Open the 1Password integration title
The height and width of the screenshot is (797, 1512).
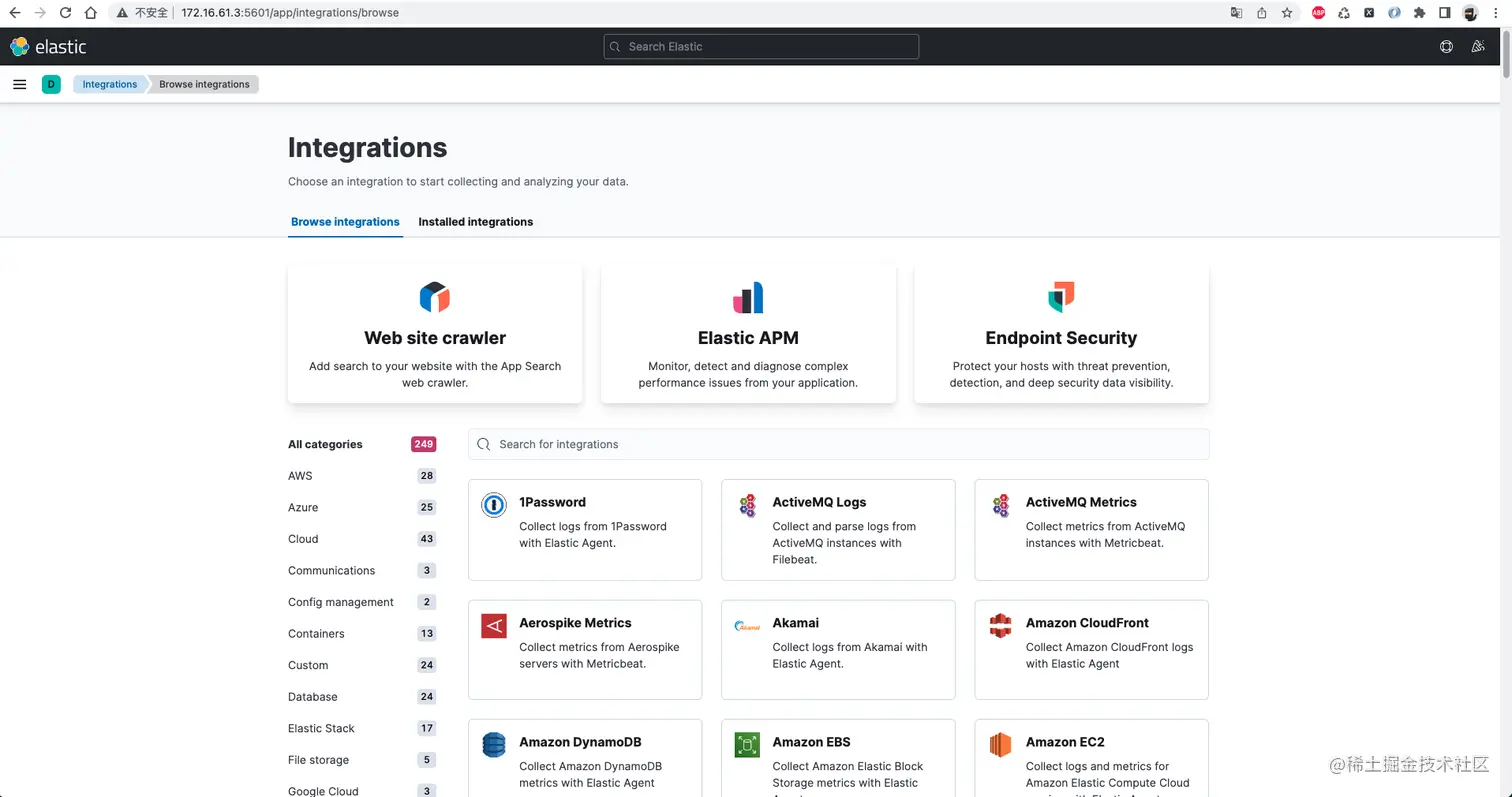coord(552,502)
